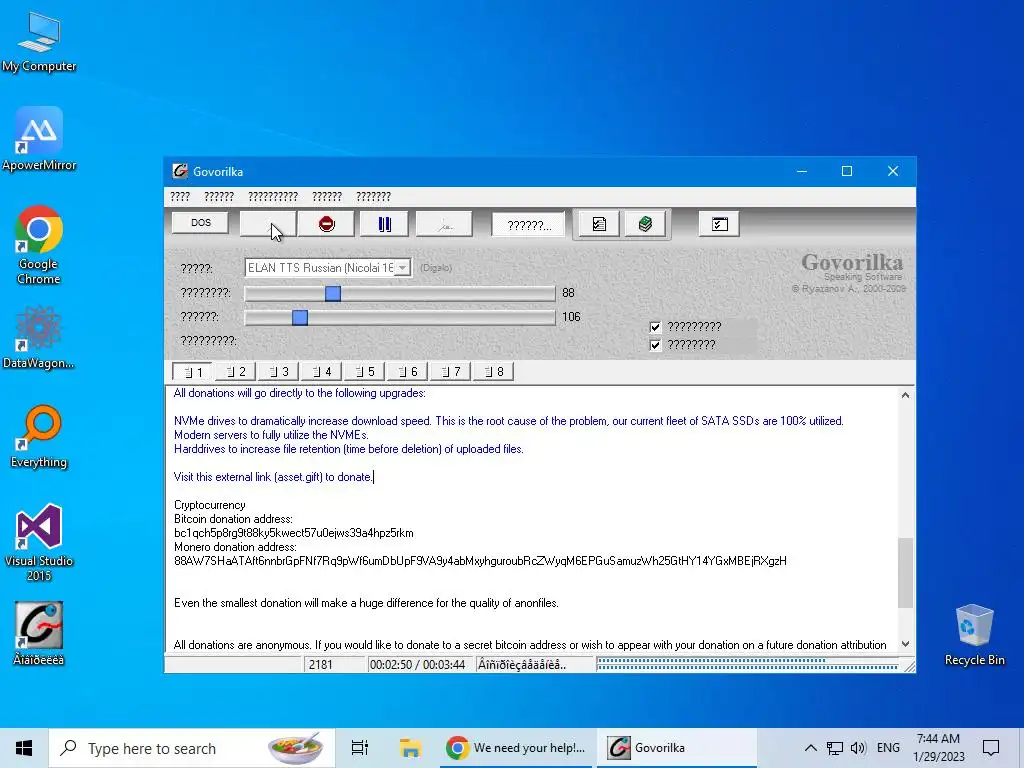Click the toolbar button the cursor is over

[x=268, y=224]
